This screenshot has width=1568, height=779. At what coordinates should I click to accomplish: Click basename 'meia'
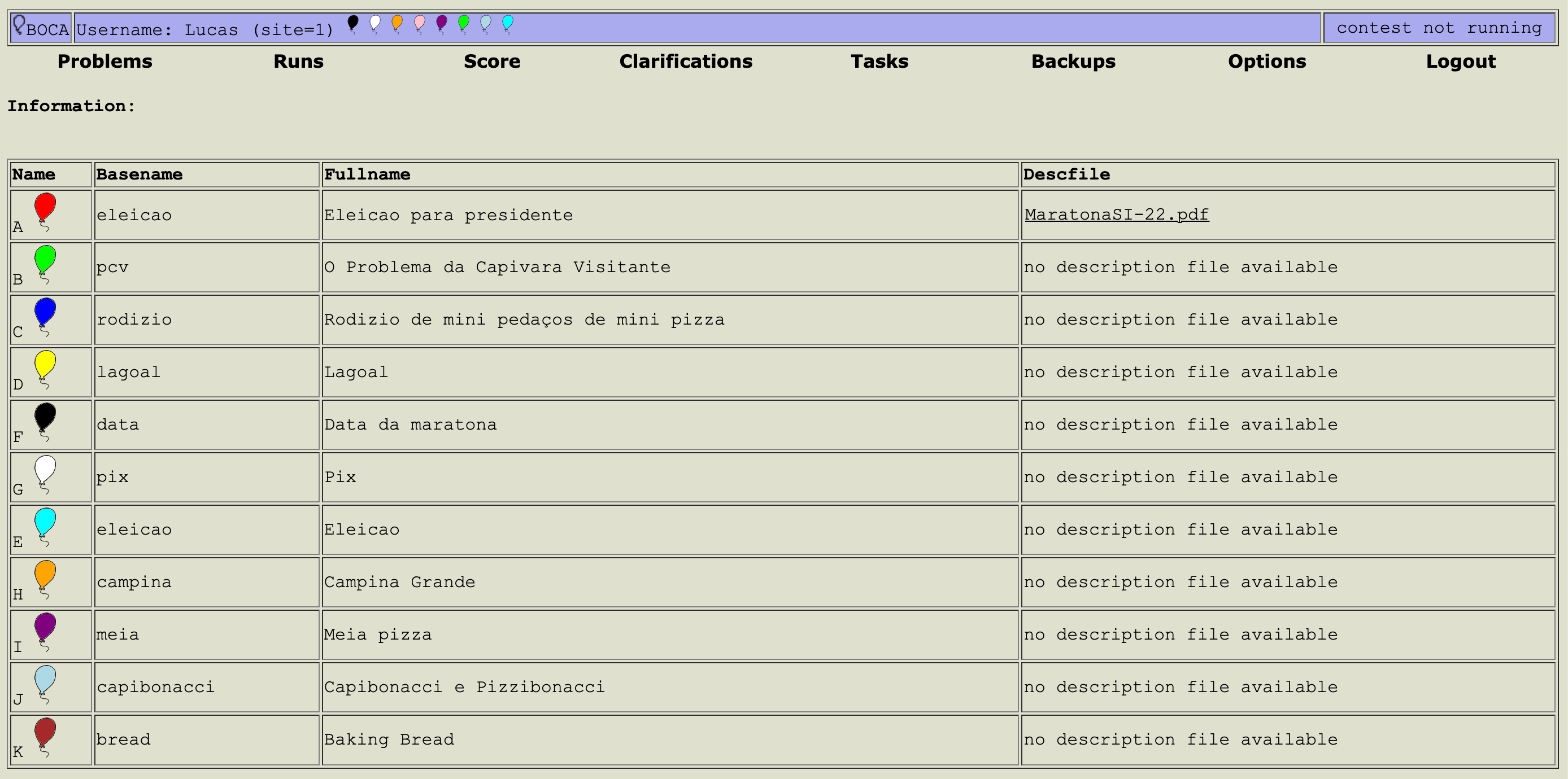tap(117, 635)
